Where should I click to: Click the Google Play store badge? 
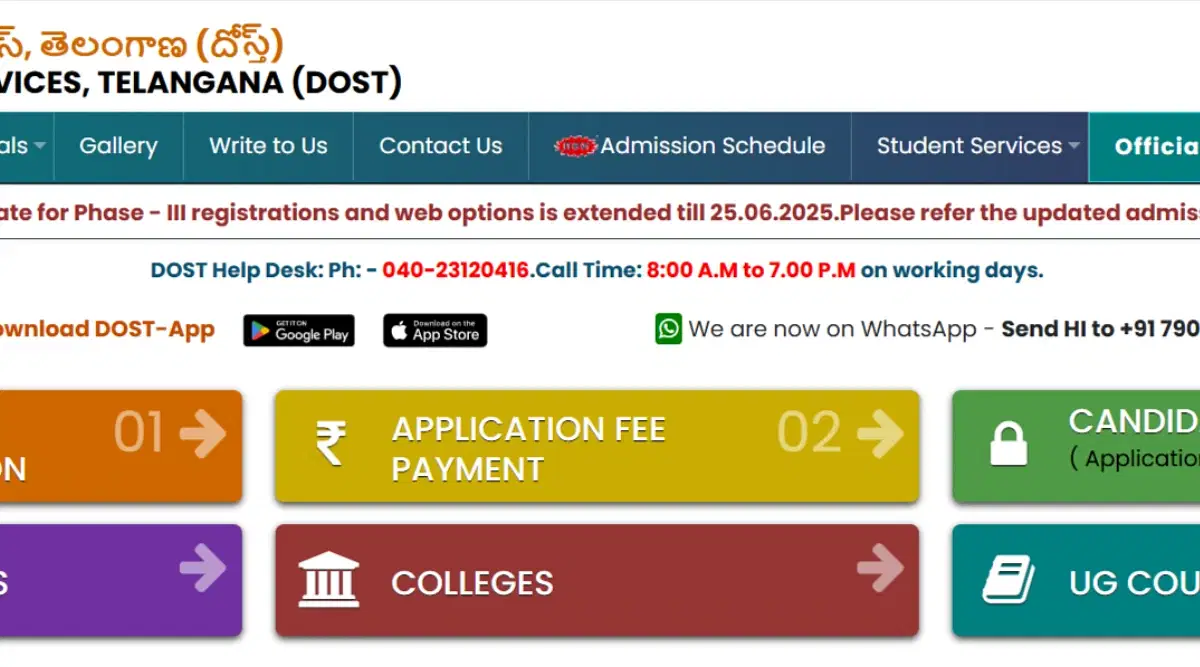[x=299, y=331]
